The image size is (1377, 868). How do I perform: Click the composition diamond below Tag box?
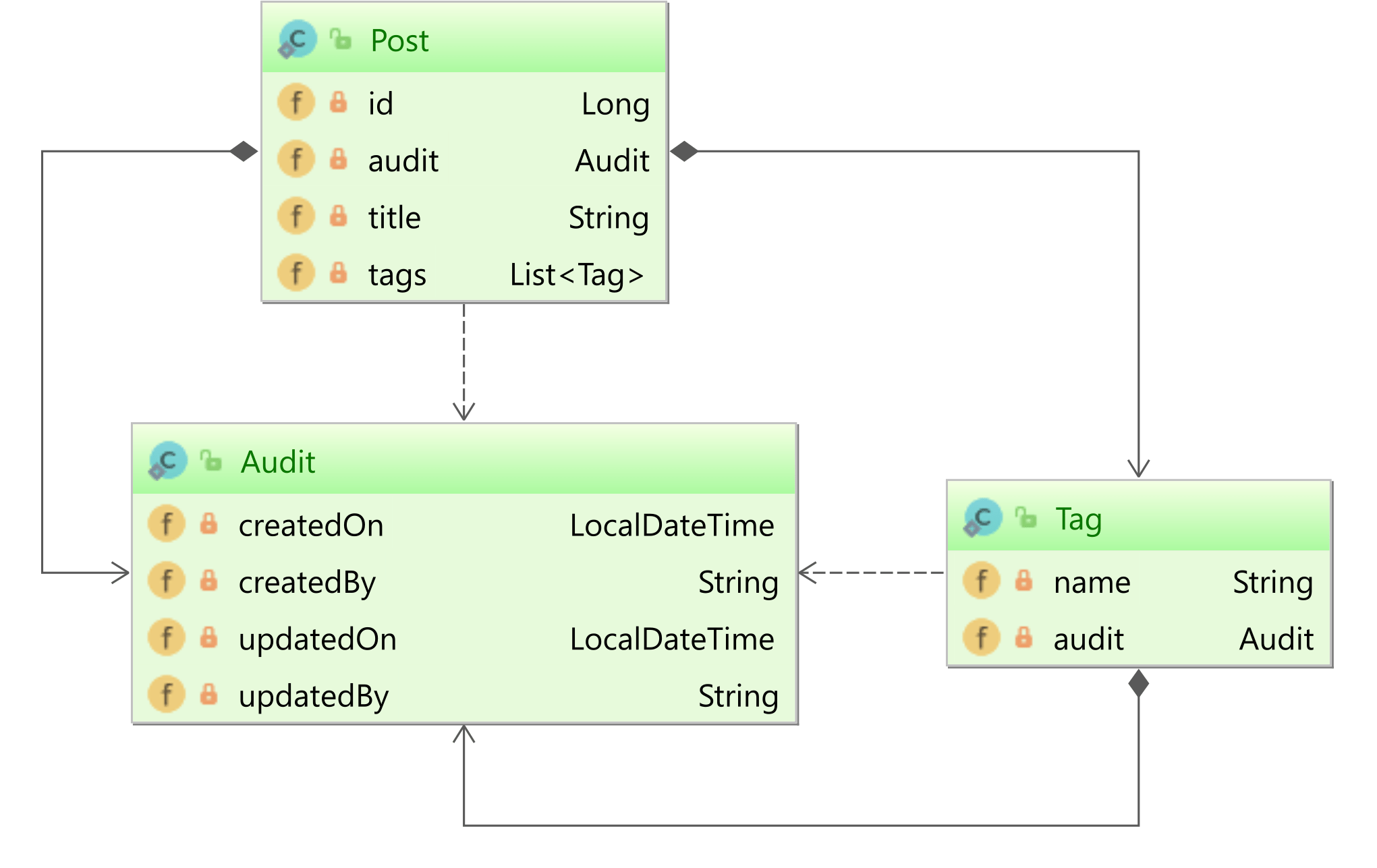point(1138,683)
